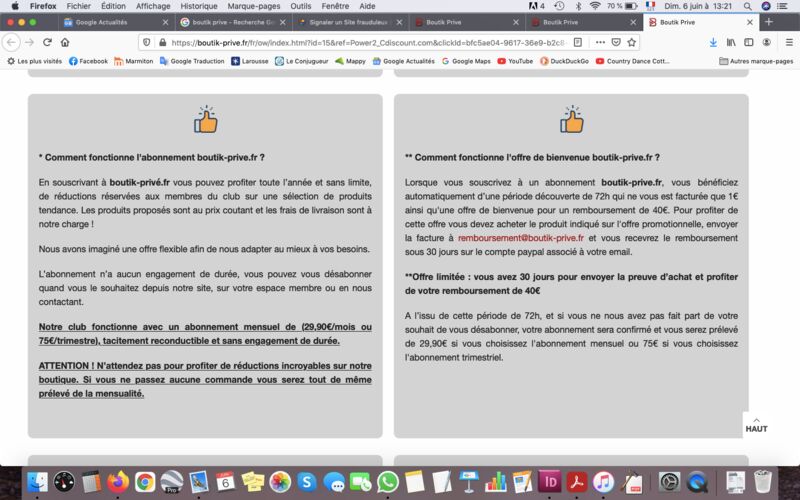The width and height of the screenshot is (800, 500).
Task: Open the Firefox account icon
Action: (x=766, y=42)
